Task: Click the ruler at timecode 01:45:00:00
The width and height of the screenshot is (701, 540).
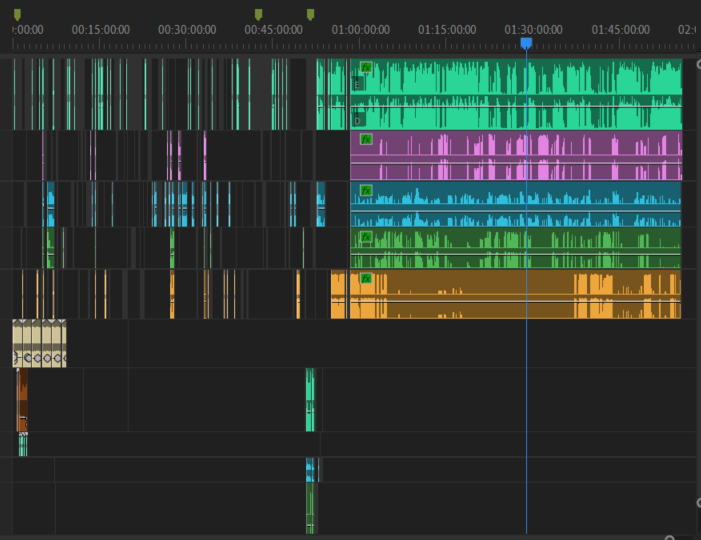Action: coord(621,30)
